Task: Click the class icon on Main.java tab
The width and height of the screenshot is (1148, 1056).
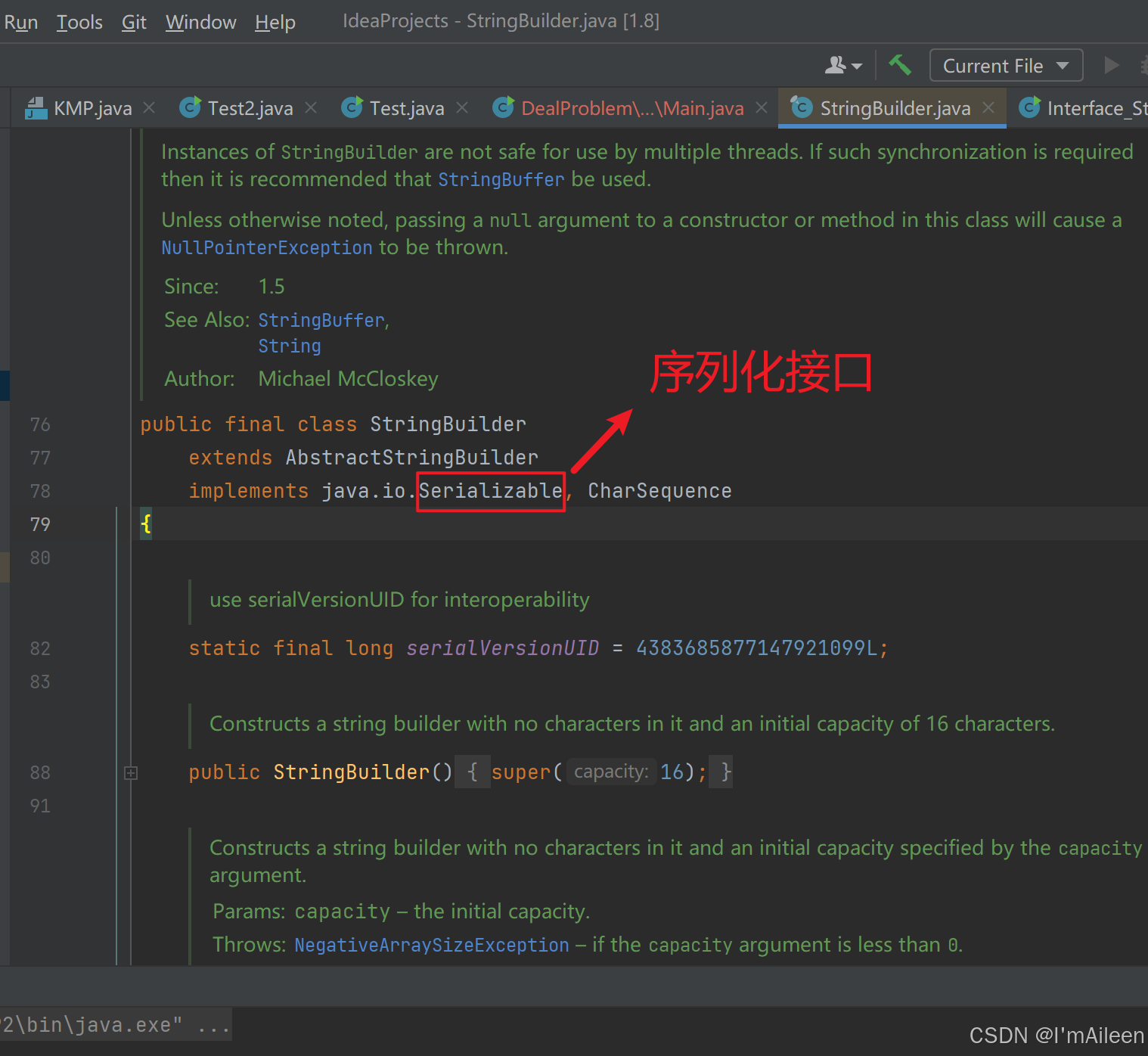Action: coord(504,107)
